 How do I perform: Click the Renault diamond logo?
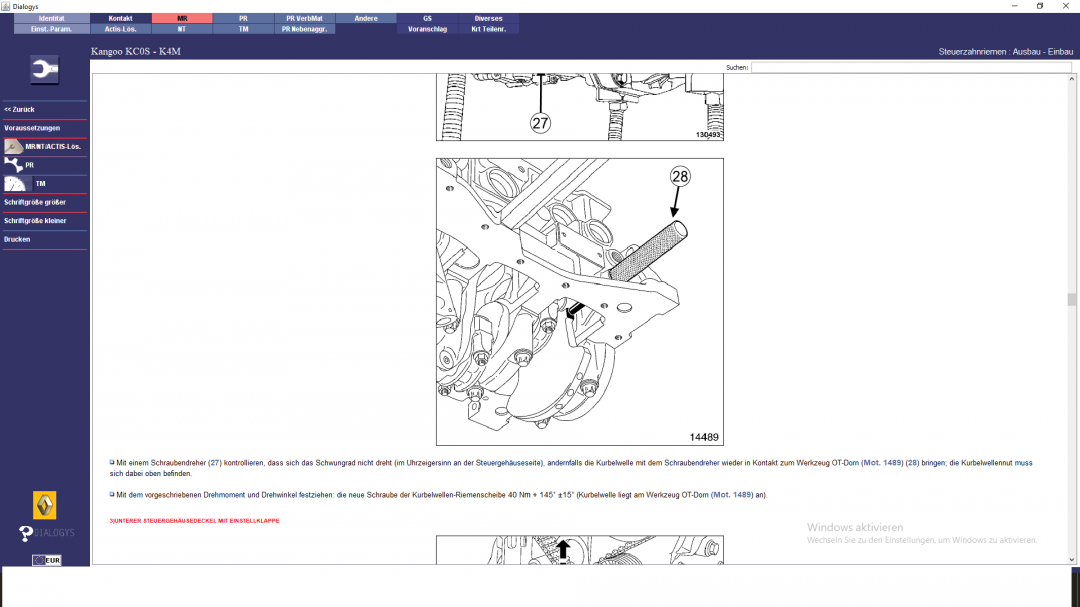point(45,505)
